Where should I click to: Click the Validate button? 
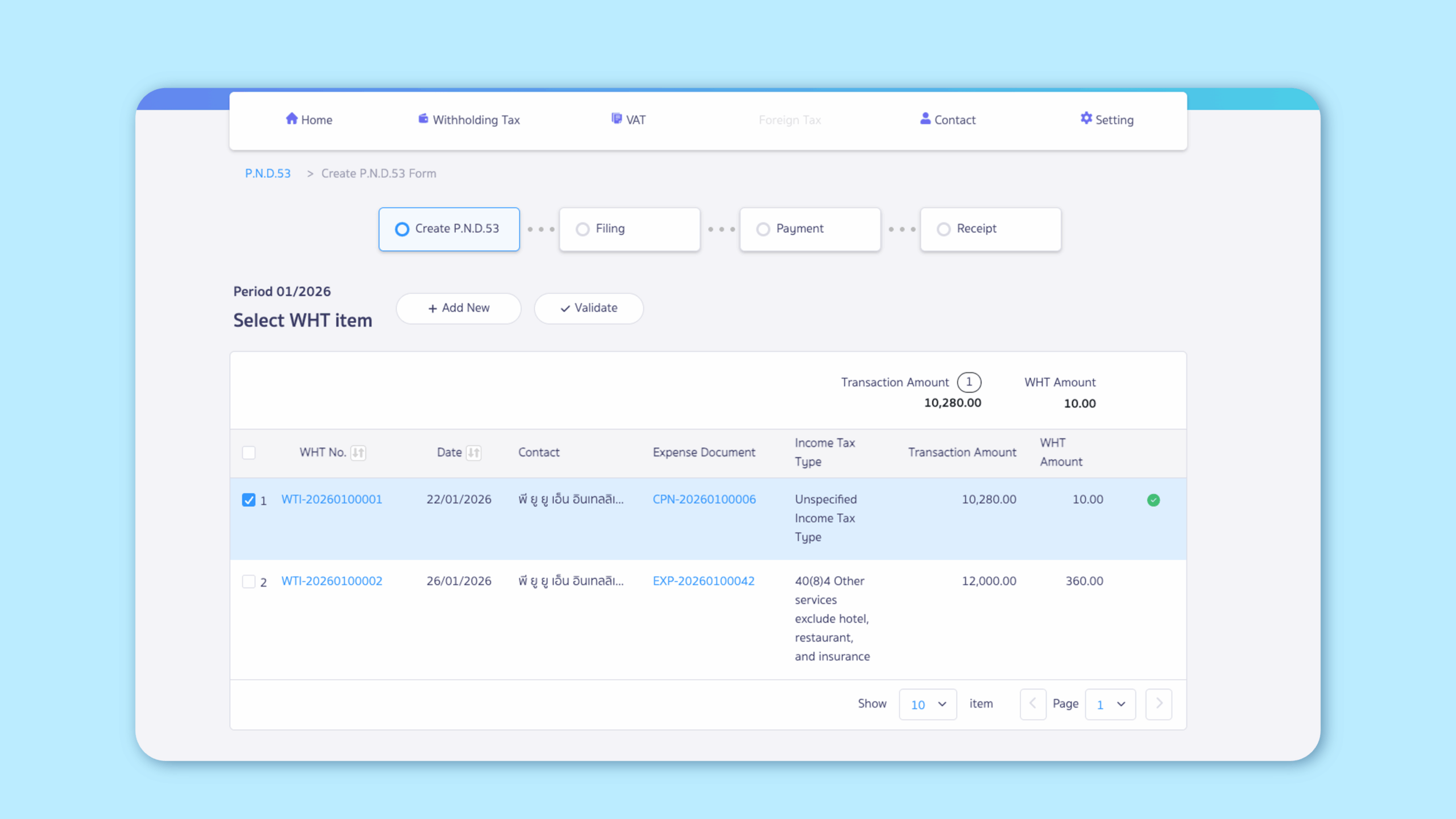click(x=589, y=308)
